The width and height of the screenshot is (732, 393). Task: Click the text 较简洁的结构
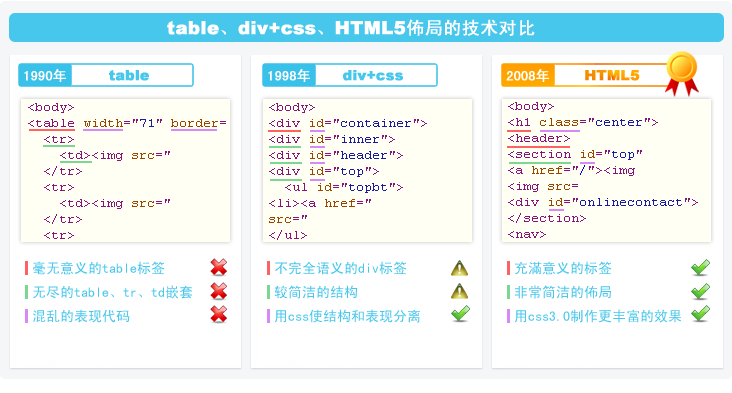(x=316, y=292)
